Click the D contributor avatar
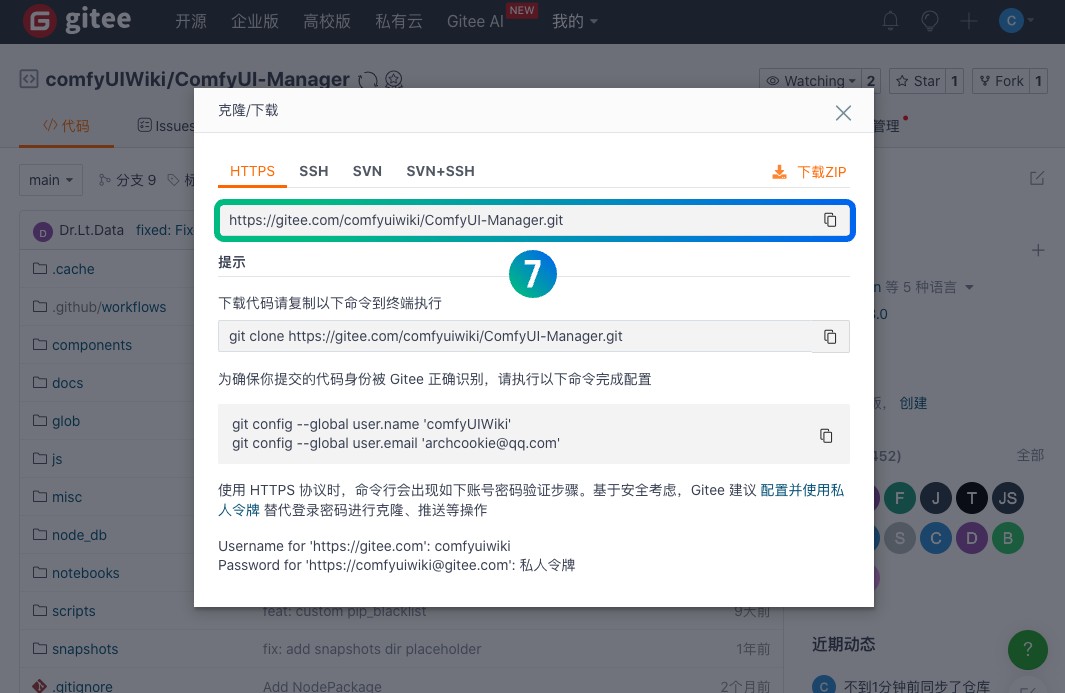Image resolution: width=1065 pixels, height=693 pixels. pyautogui.click(x=971, y=538)
